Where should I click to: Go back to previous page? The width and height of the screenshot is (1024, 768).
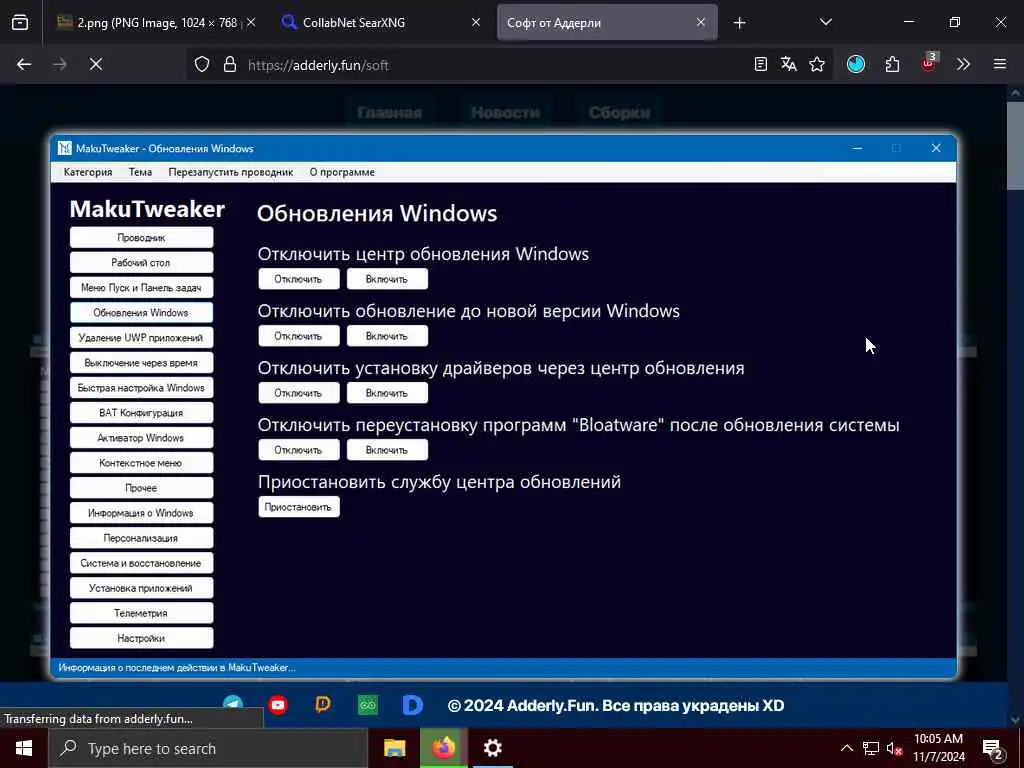(x=24, y=65)
